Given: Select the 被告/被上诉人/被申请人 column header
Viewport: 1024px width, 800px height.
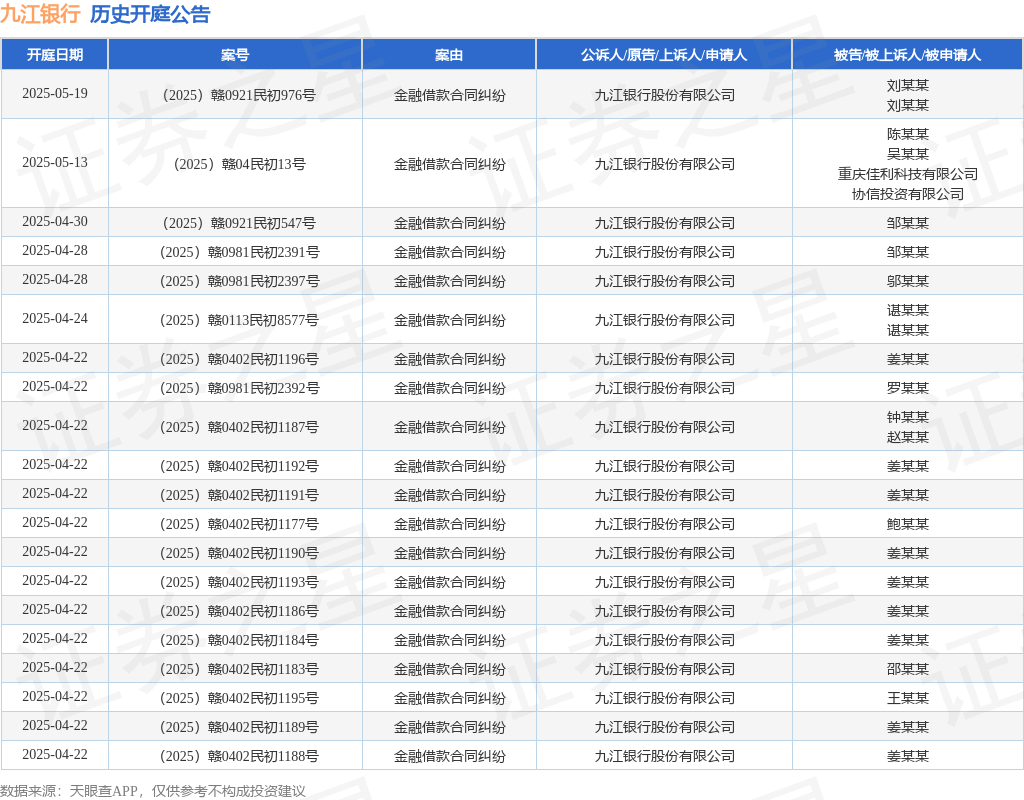Looking at the screenshot, I should point(908,55).
